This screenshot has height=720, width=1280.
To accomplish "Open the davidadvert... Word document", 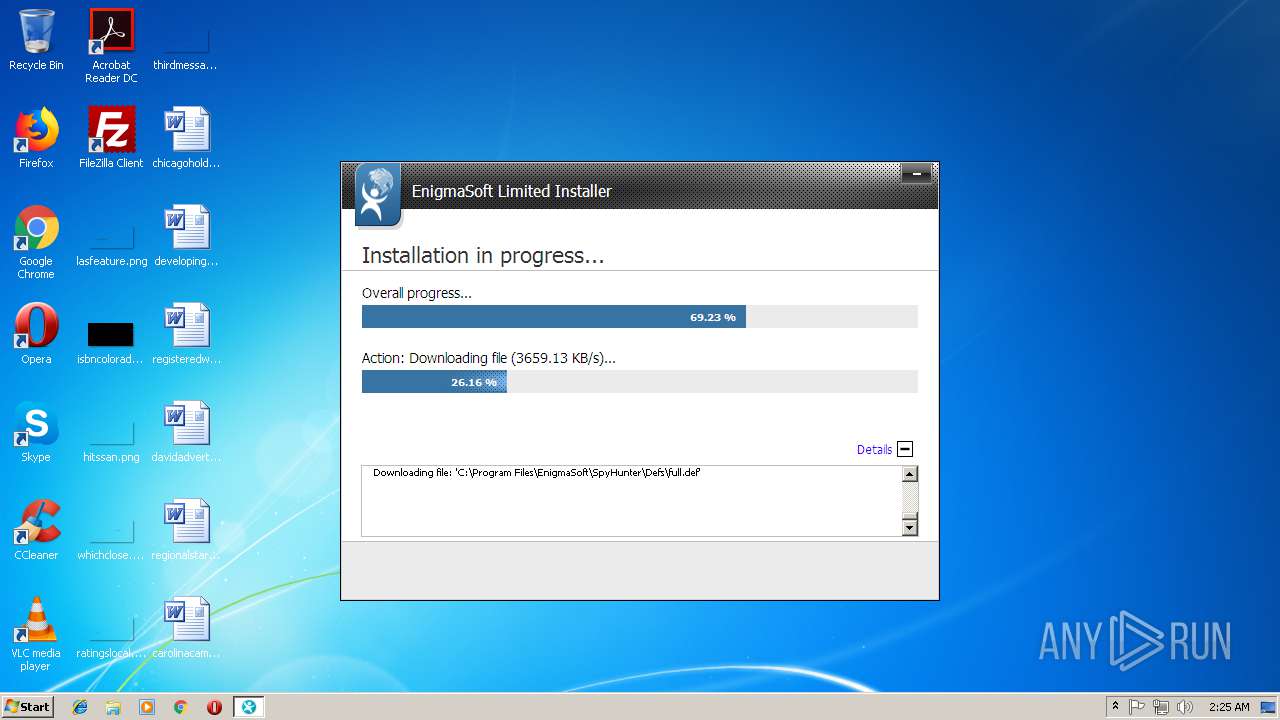I will click(x=185, y=432).
